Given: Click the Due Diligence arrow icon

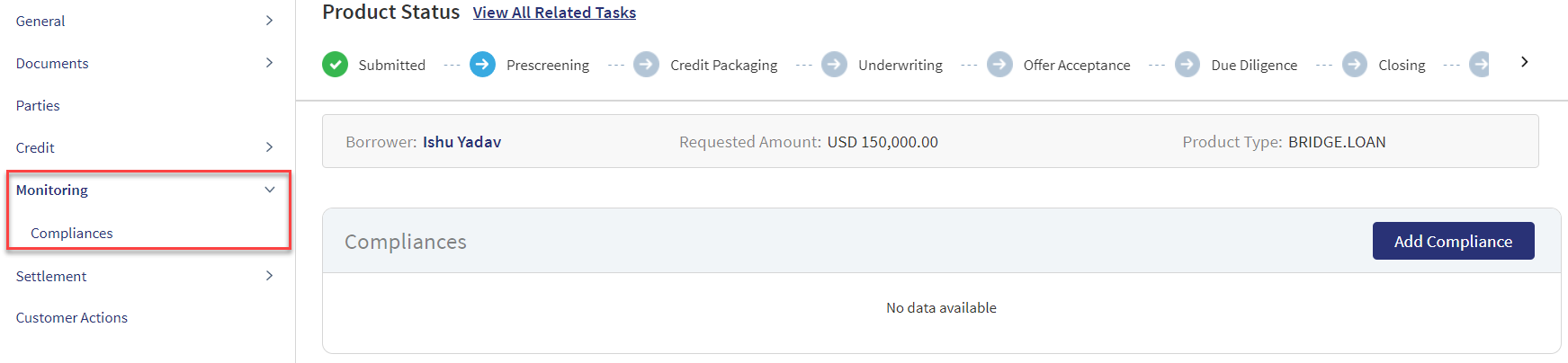Looking at the screenshot, I should point(1187,65).
